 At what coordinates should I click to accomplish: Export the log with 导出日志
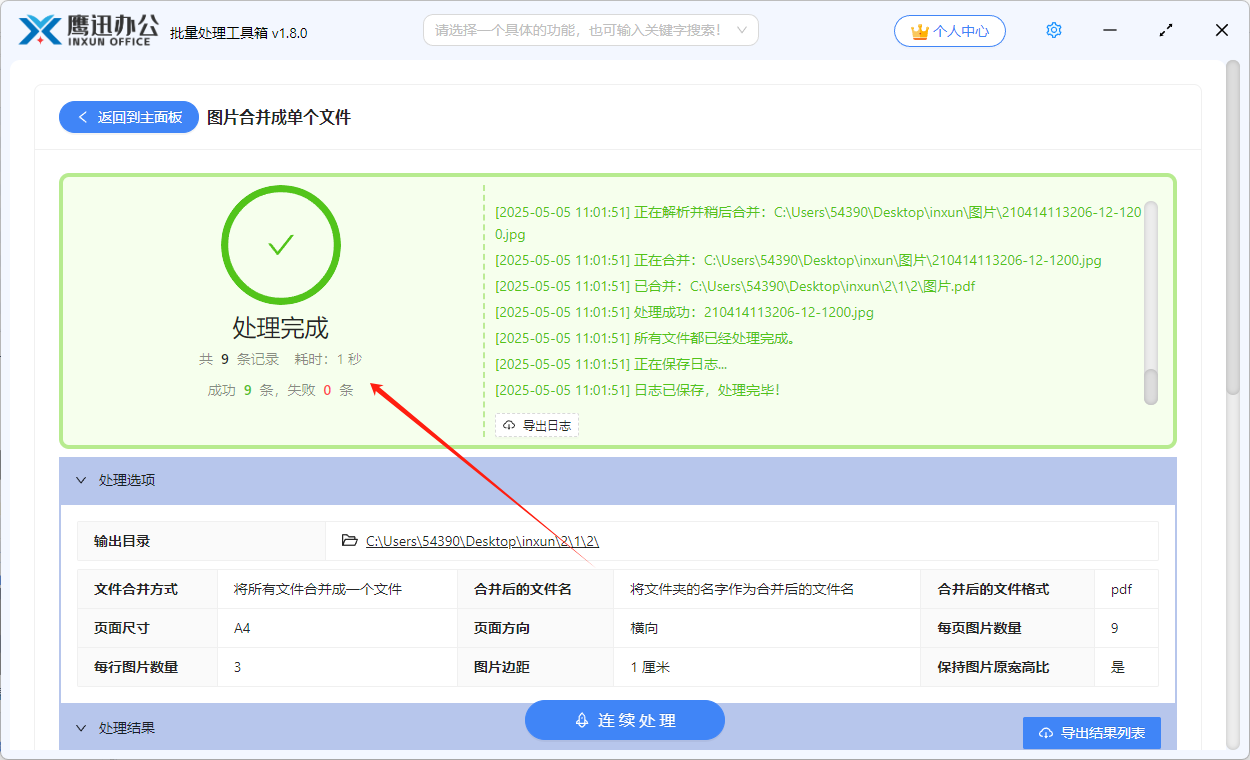pos(537,425)
